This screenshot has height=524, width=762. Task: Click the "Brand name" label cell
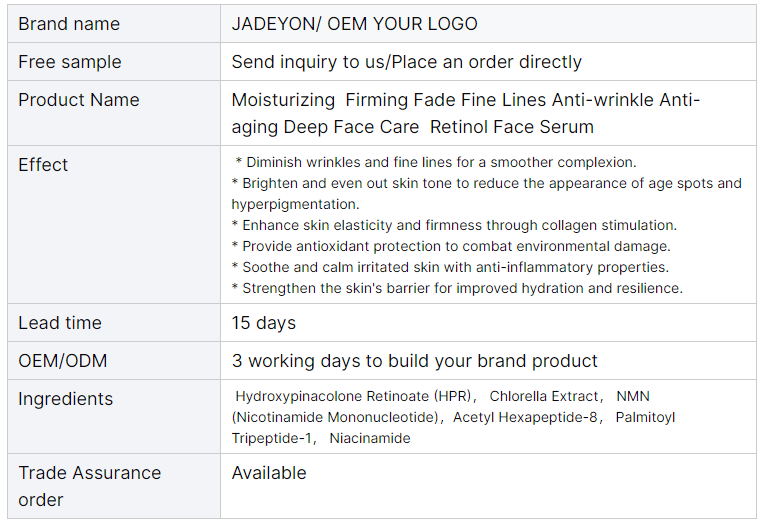(69, 24)
